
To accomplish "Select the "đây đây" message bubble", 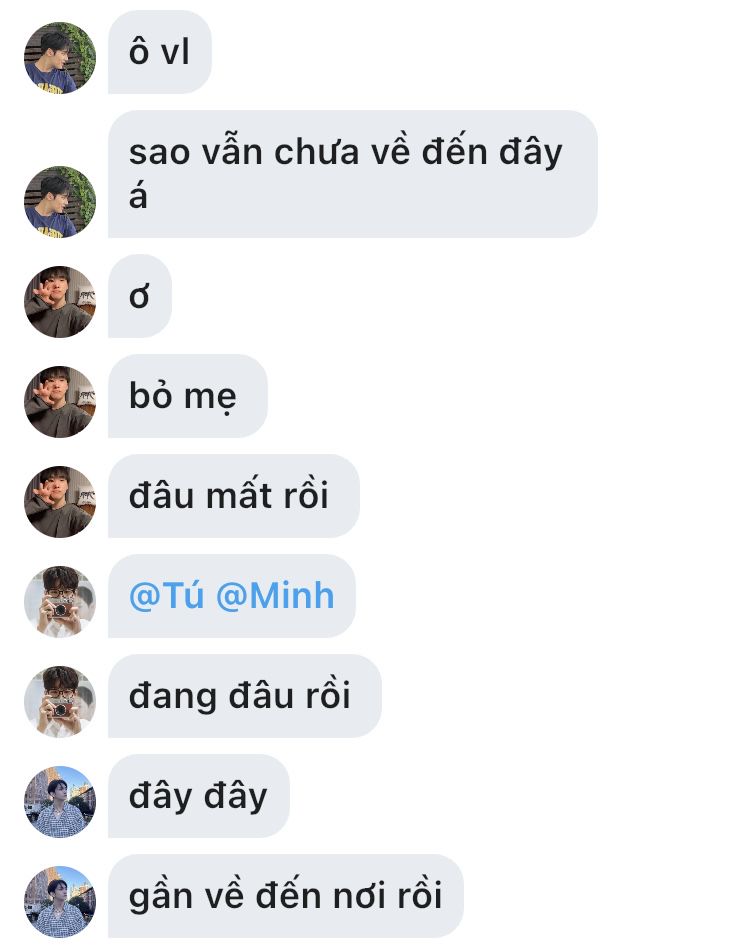I will 199,796.
